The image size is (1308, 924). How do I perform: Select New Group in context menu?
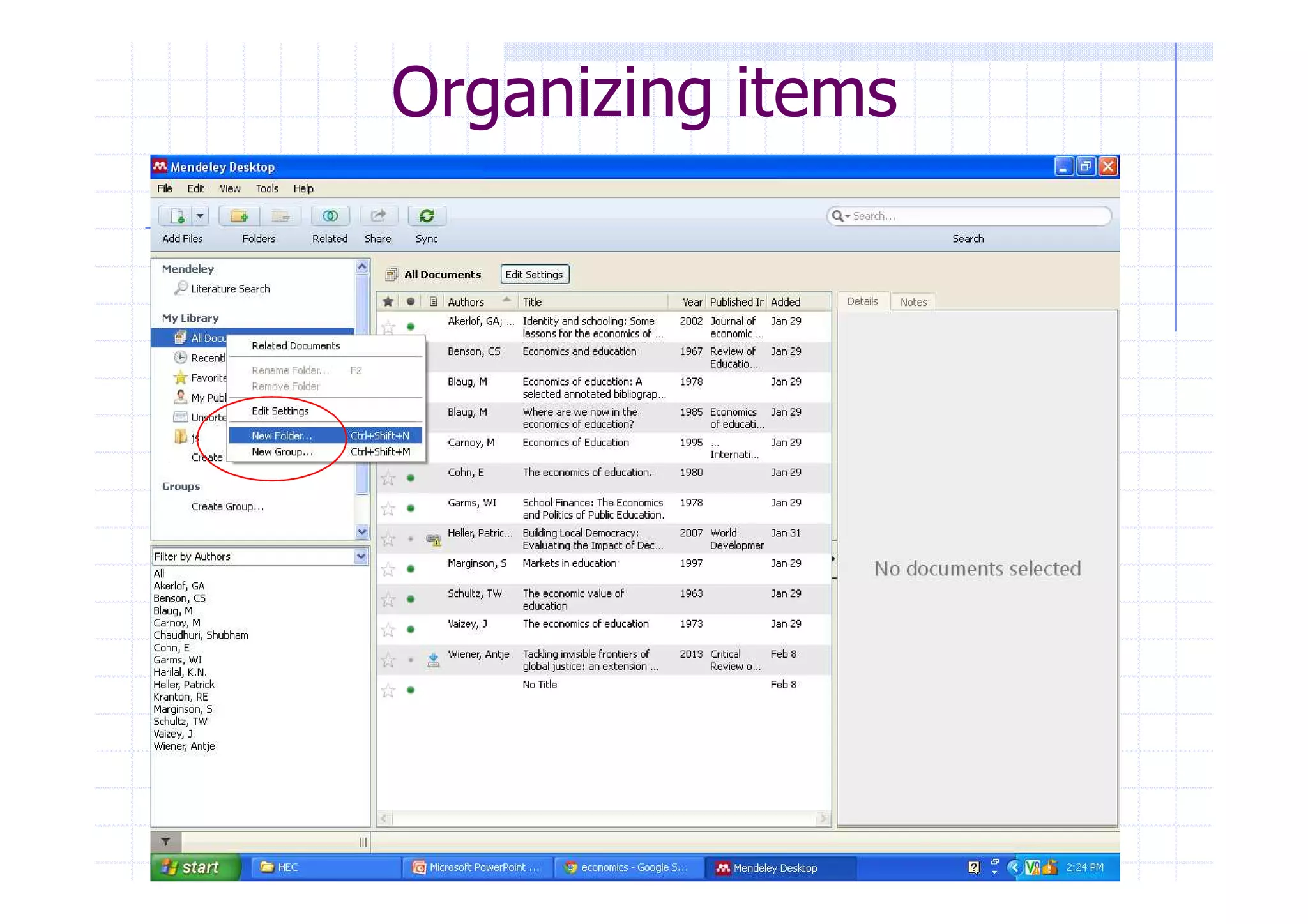(325, 451)
